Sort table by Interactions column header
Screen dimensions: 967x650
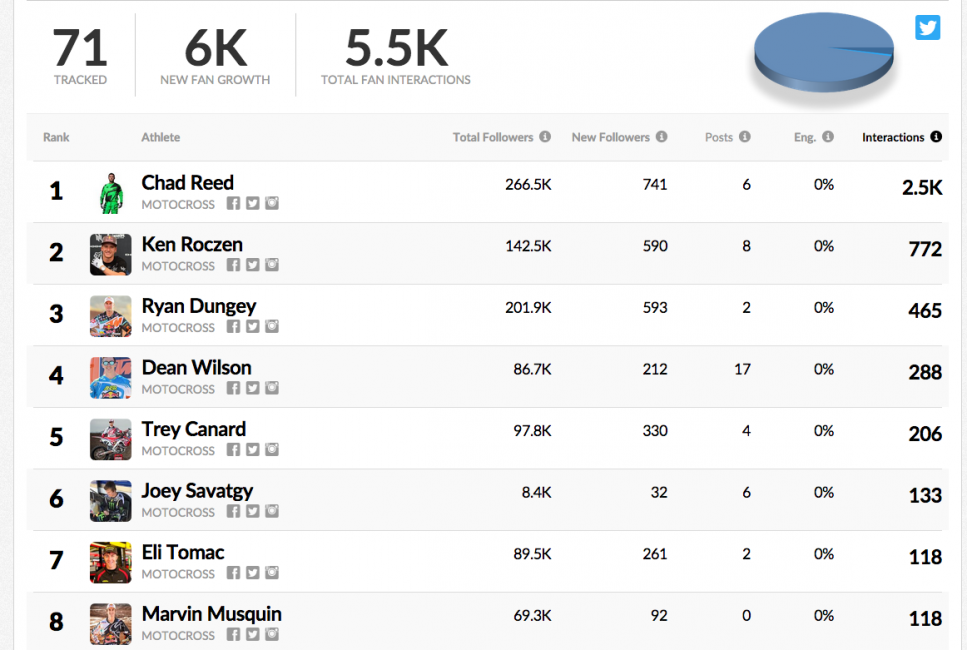tap(893, 137)
